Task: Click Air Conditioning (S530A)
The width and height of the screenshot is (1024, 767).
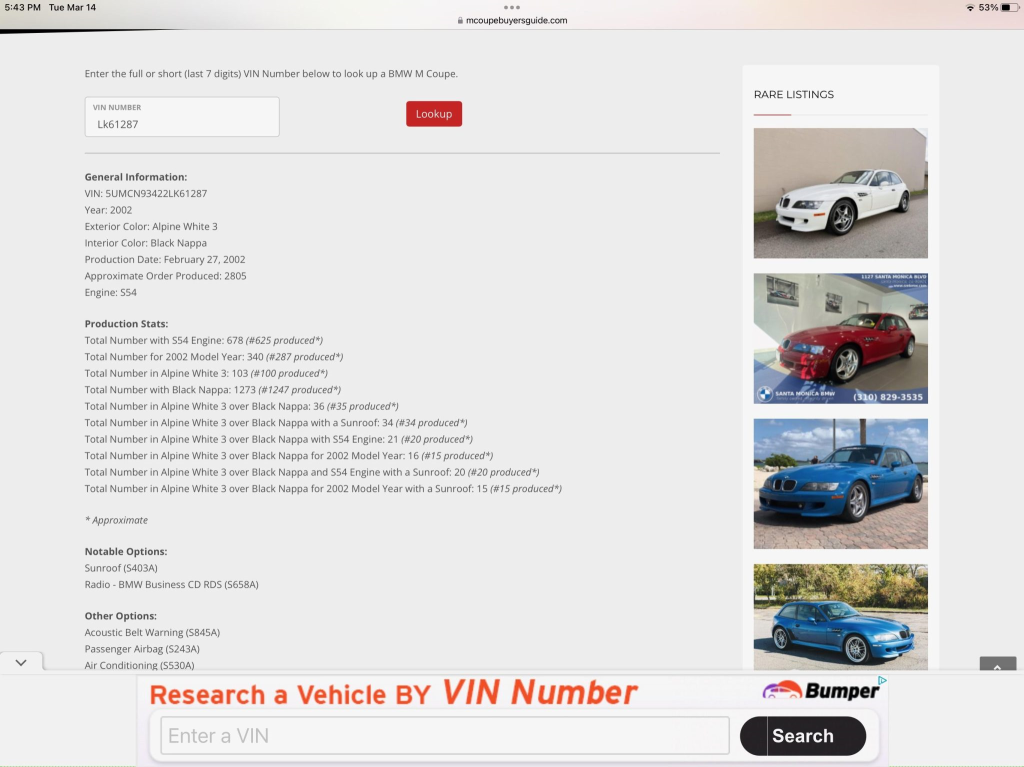Action: (x=140, y=665)
